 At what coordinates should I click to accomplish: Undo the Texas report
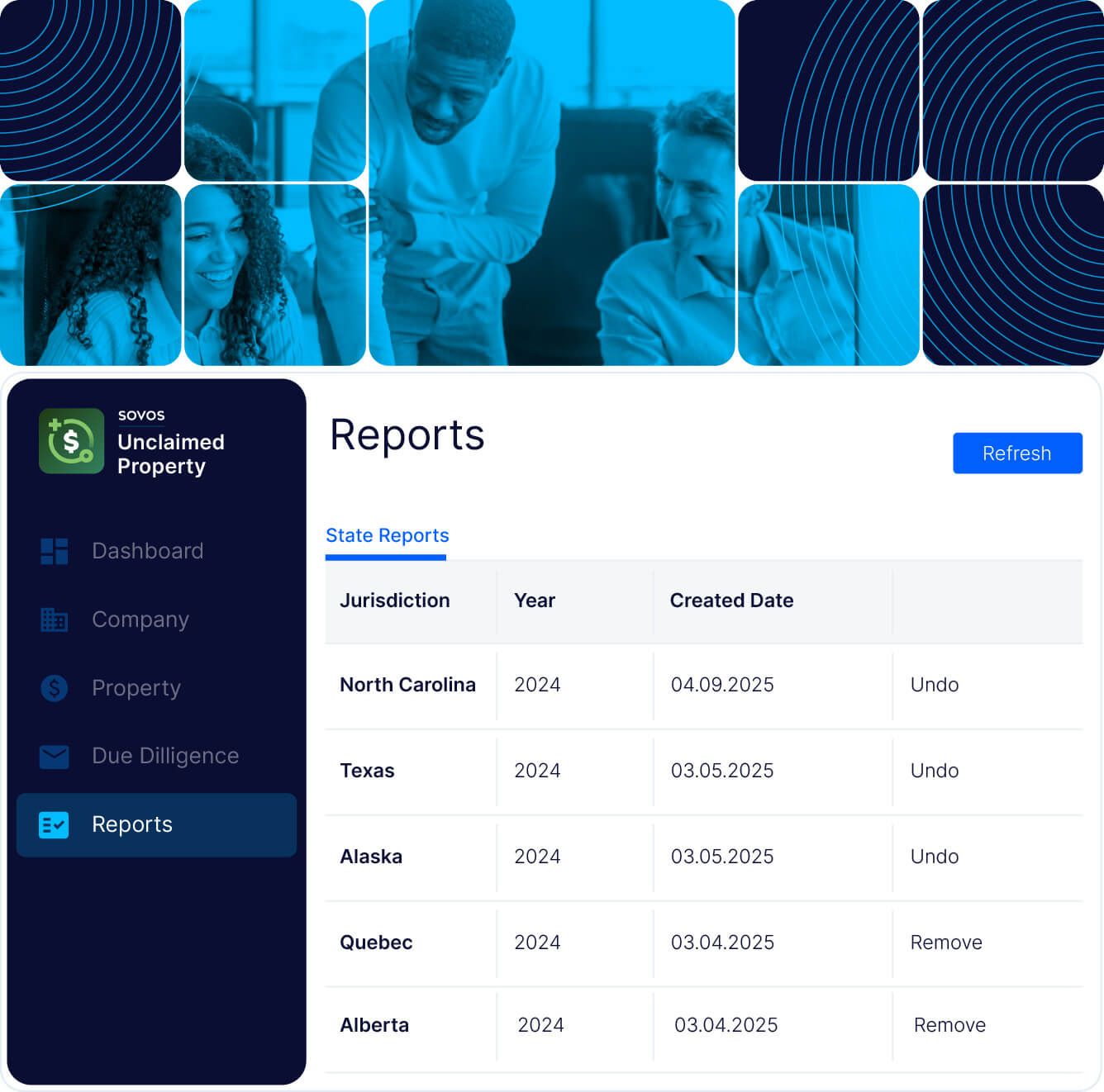click(x=934, y=771)
